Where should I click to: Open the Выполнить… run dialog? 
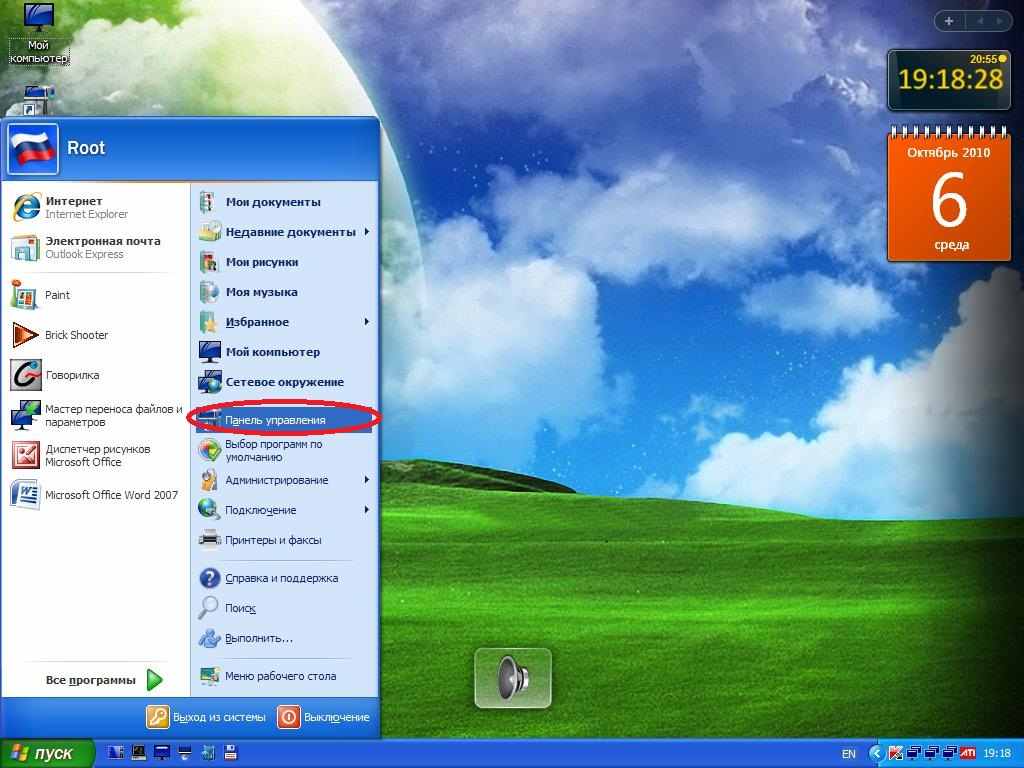(x=285, y=638)
